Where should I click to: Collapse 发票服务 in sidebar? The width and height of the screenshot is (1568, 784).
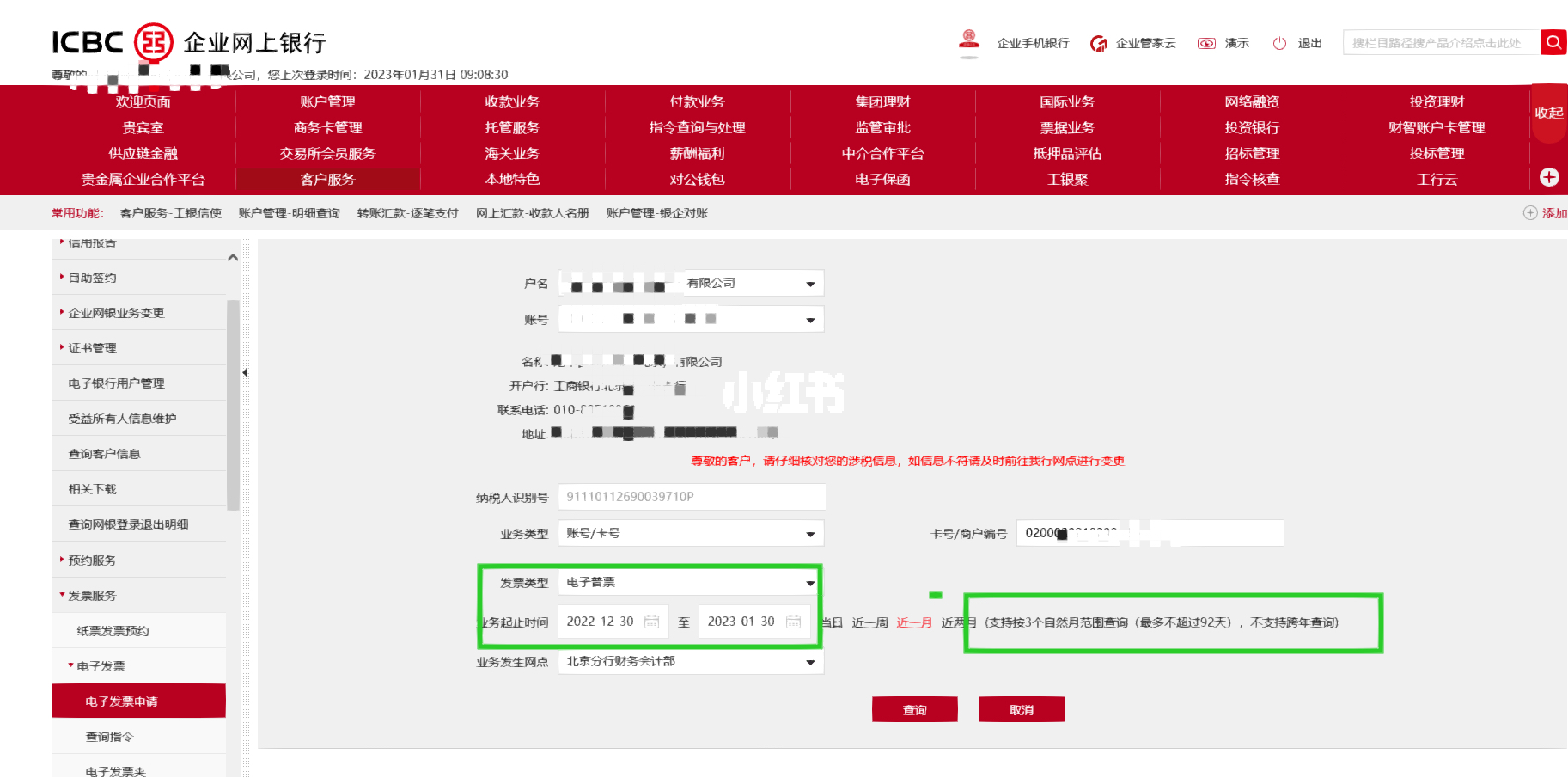point(92,596)
